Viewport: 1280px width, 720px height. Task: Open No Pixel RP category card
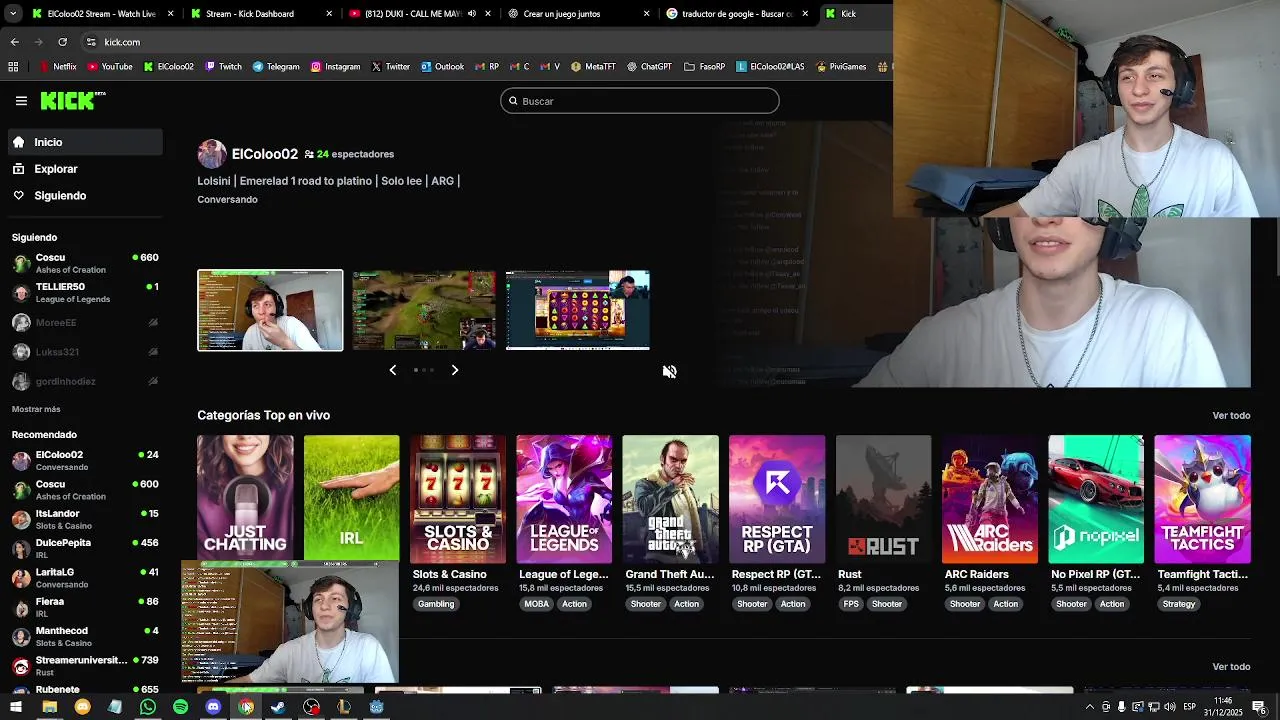[x=1096, y=498]
